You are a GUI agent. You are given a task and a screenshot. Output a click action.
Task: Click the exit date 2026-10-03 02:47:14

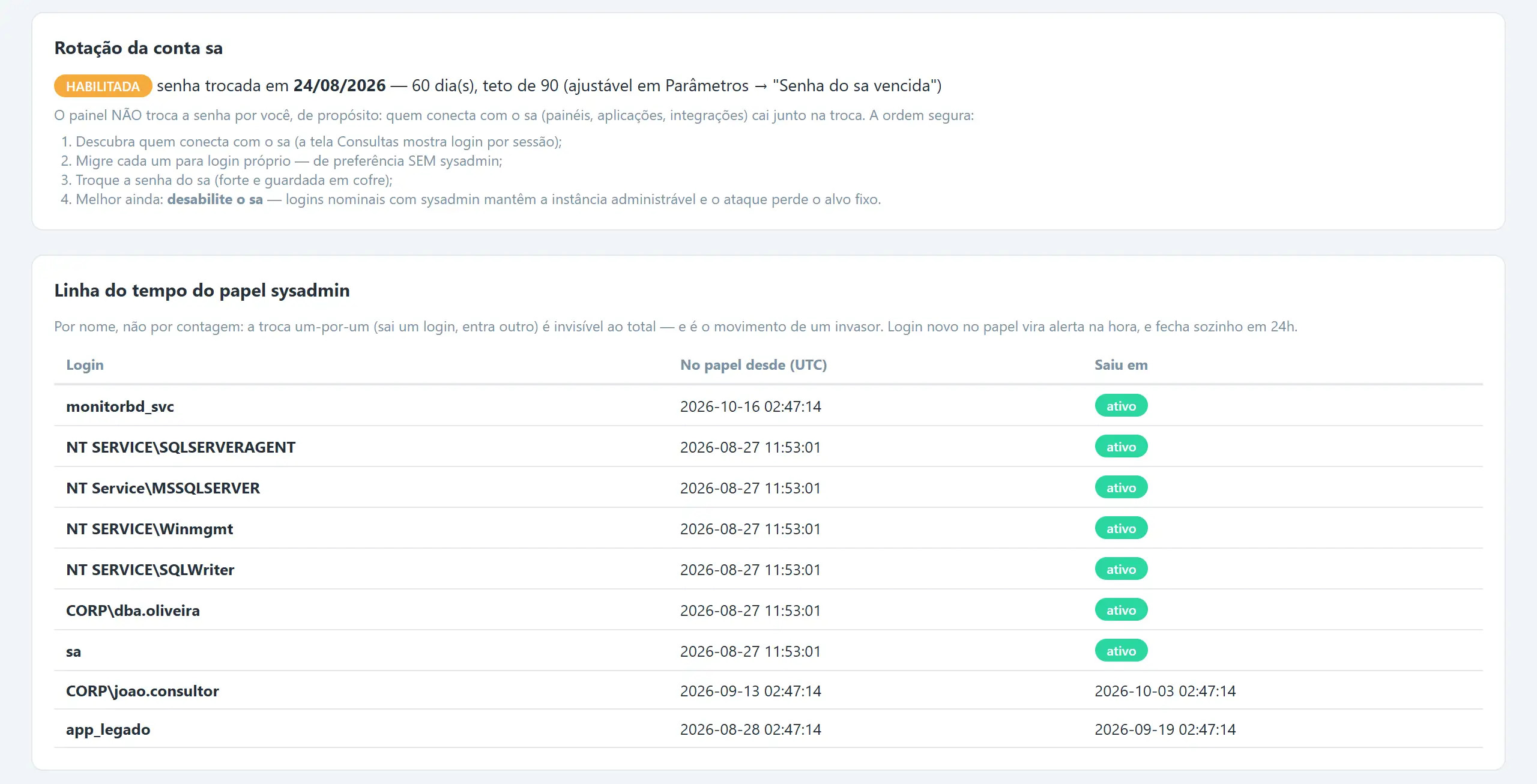[1165, 691]
